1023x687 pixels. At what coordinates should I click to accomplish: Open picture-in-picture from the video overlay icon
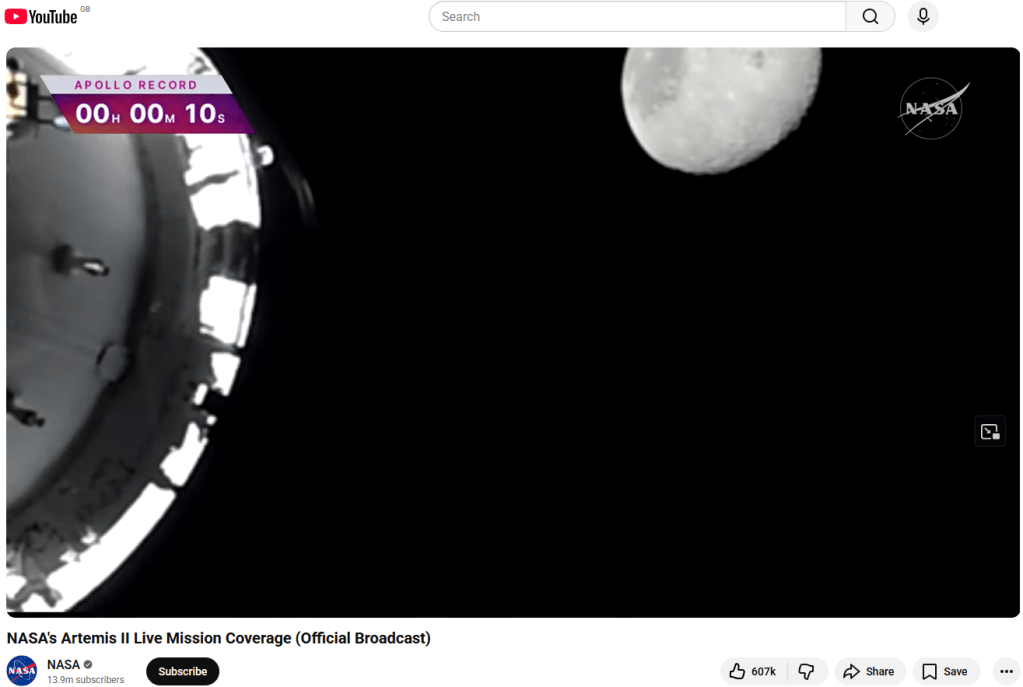[989, 431]
